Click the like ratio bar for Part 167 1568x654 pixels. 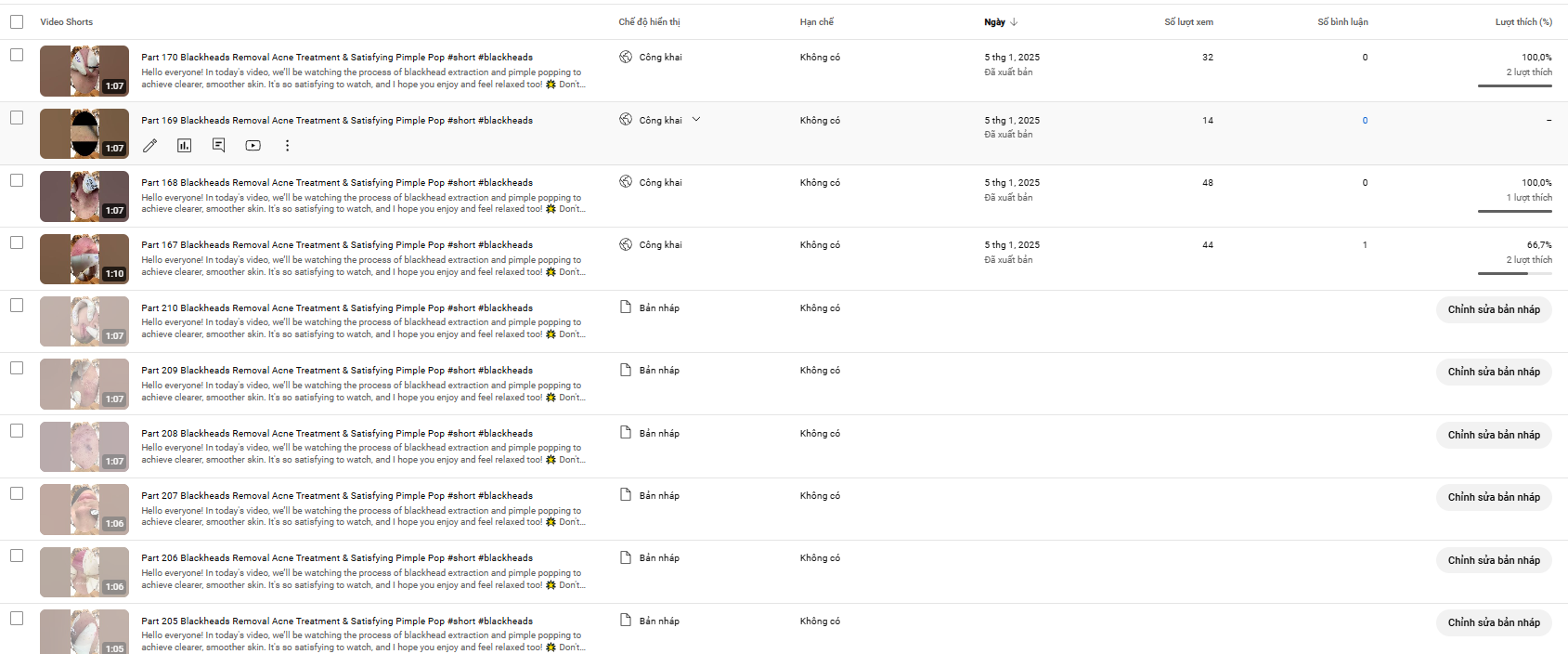click(x=1514, y=273)
